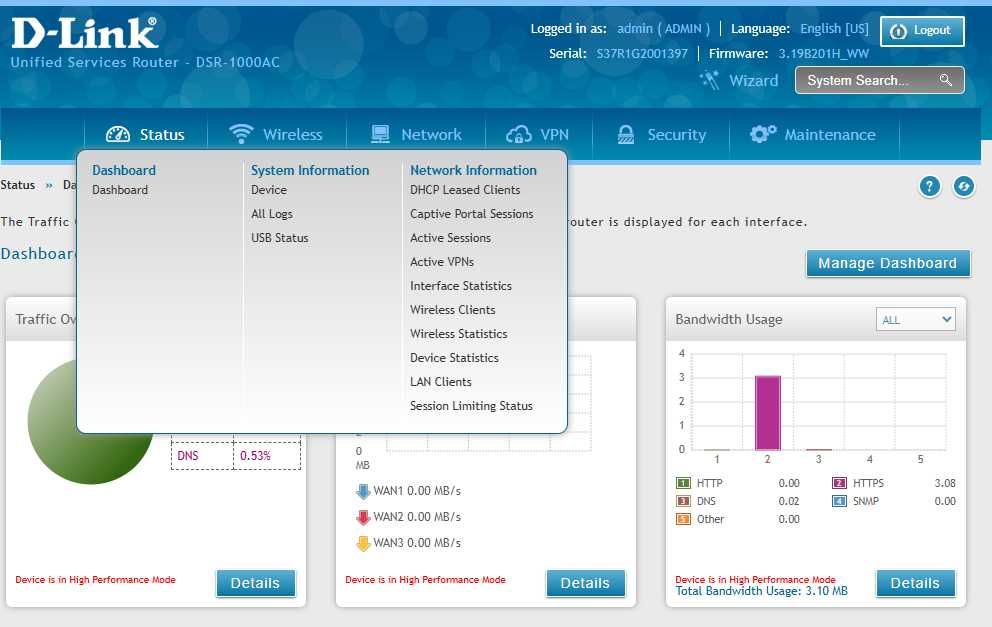The image size is (992, 627).
Task: Open the VPN menu
Action: tap(538, 134)
